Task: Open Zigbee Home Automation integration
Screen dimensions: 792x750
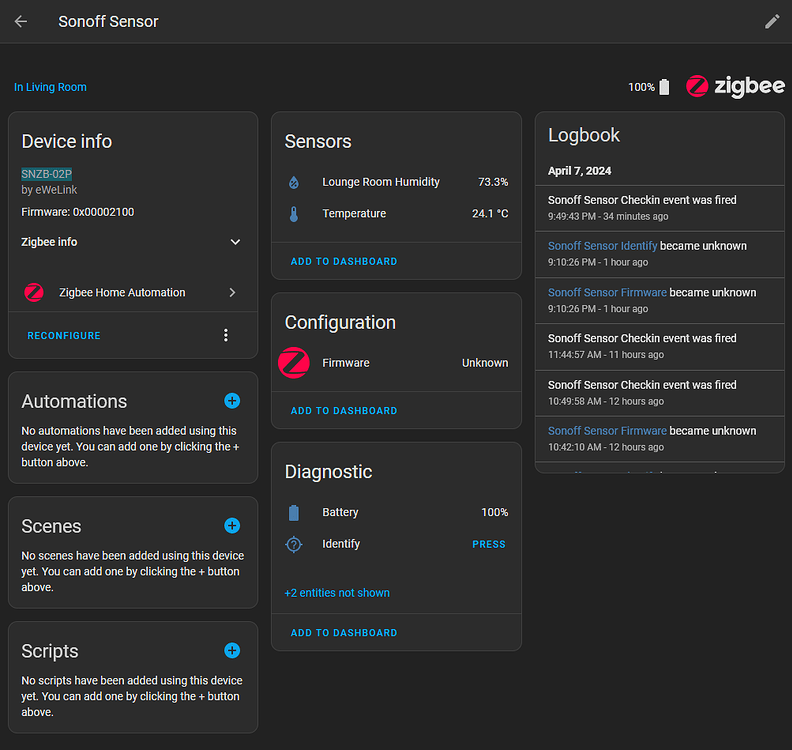Action: pos(131,292)
